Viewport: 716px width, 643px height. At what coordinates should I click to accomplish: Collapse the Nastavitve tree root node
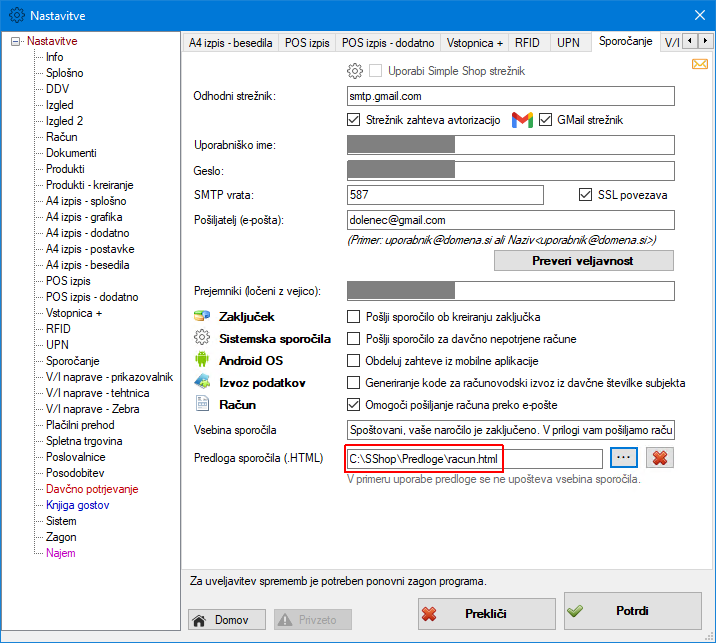tap(16, 42)
